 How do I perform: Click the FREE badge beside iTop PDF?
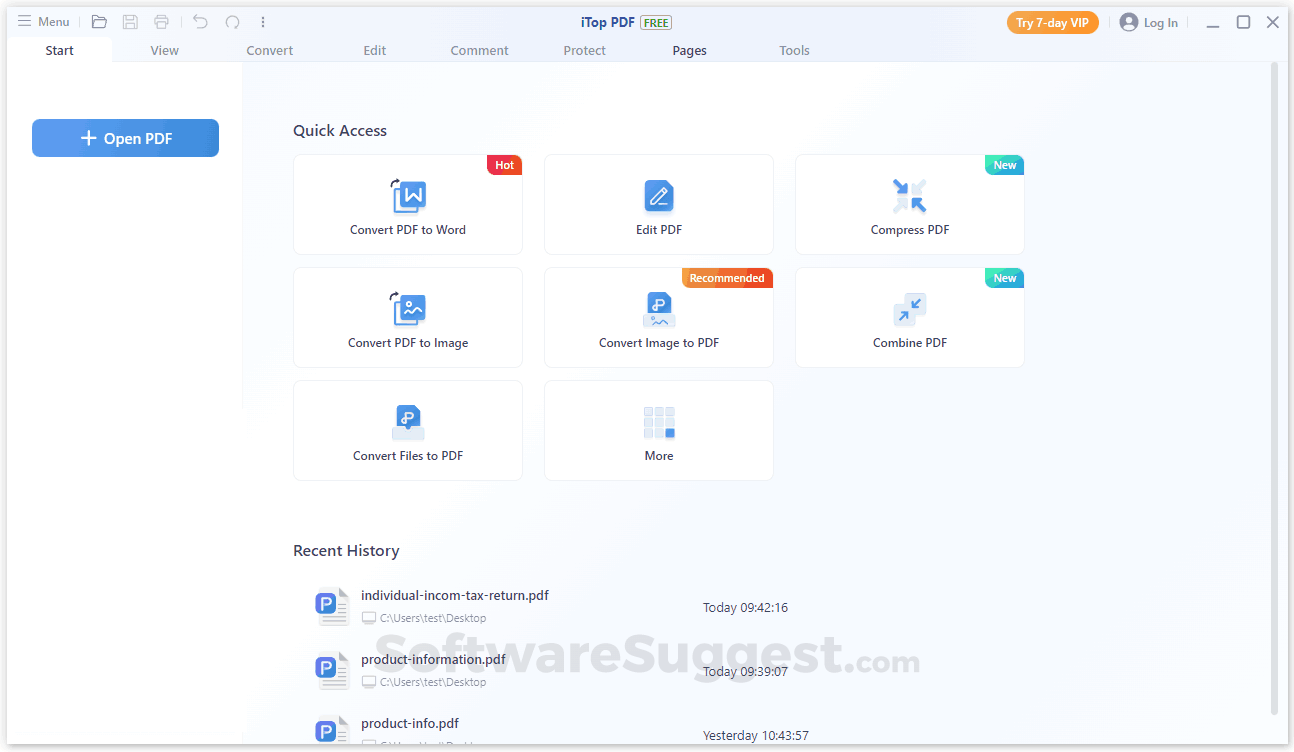click(656, 22)
